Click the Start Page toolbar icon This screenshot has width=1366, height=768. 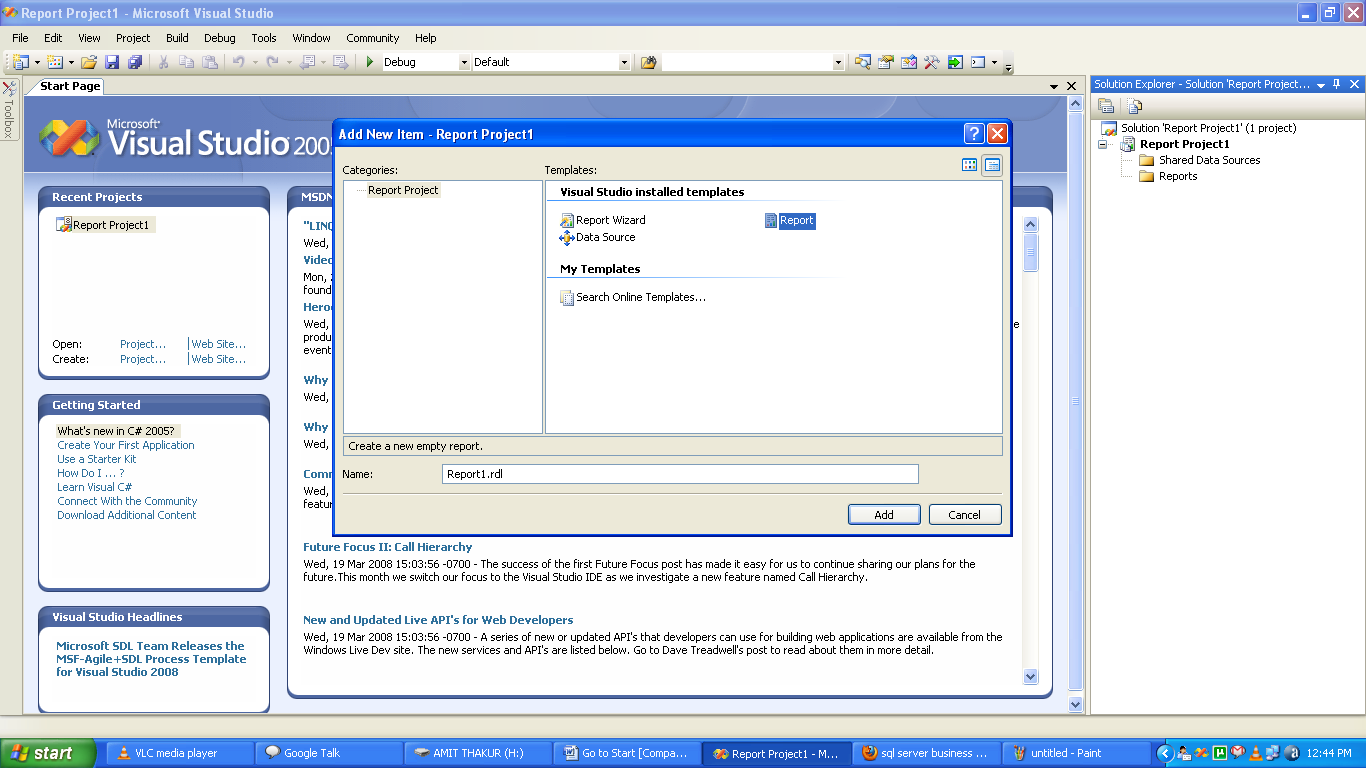tap(955, 62)
